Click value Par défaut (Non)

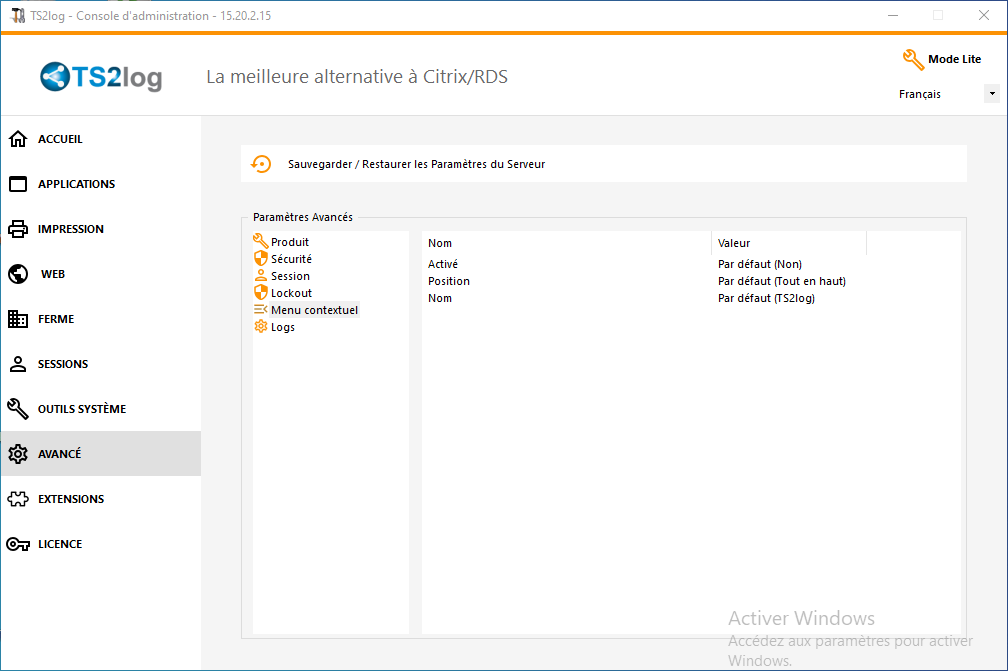(x=760, y=264)
